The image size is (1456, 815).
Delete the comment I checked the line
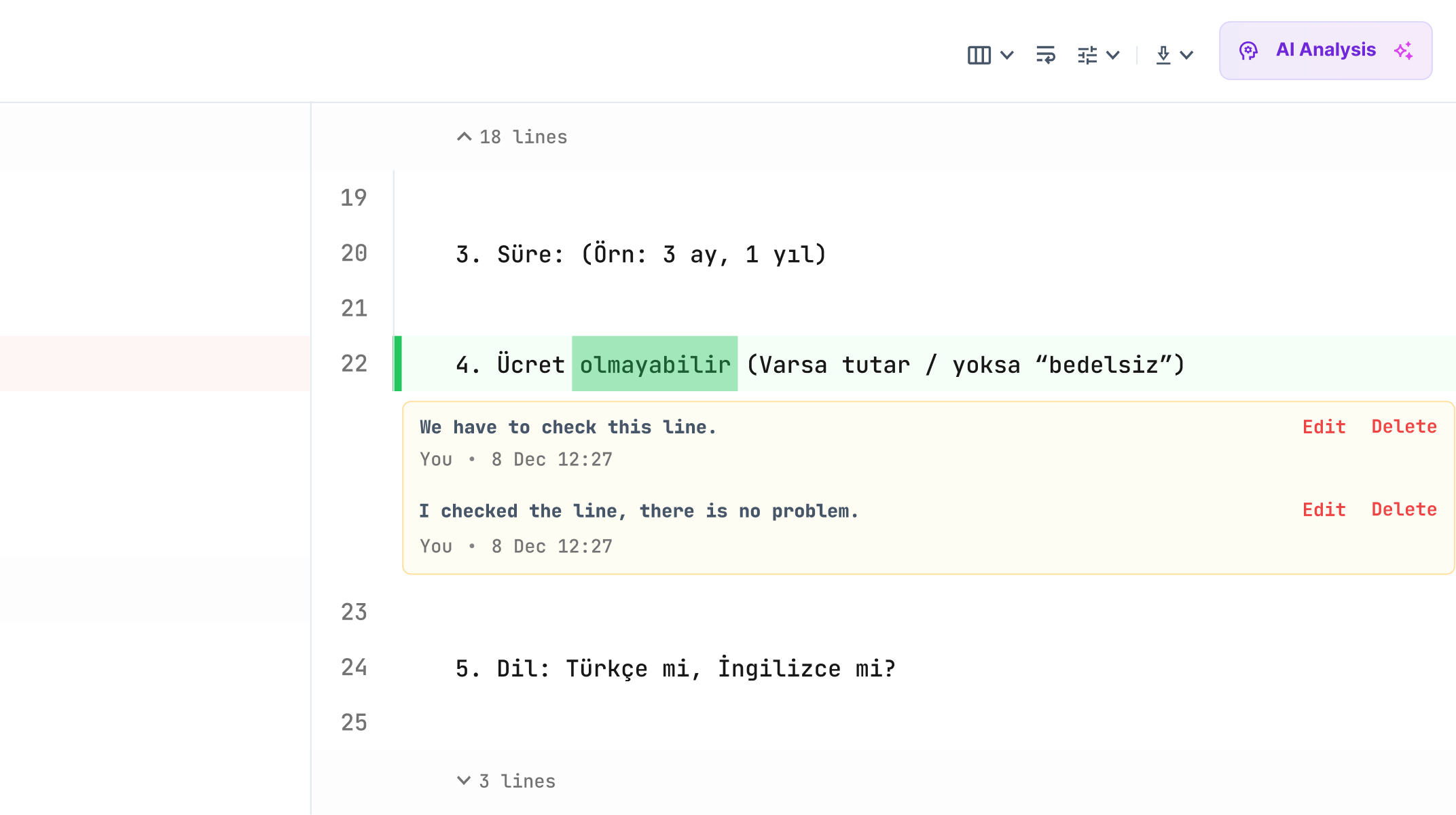tap(1403, 509)
